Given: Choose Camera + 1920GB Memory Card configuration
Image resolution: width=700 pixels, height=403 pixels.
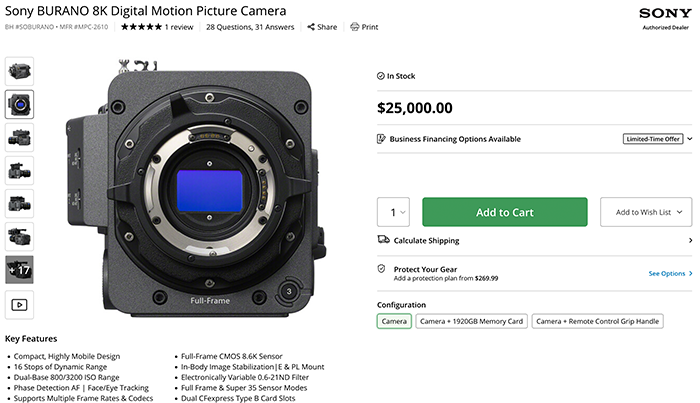Looking at the screenshot, I should click(x=471, y=321).
